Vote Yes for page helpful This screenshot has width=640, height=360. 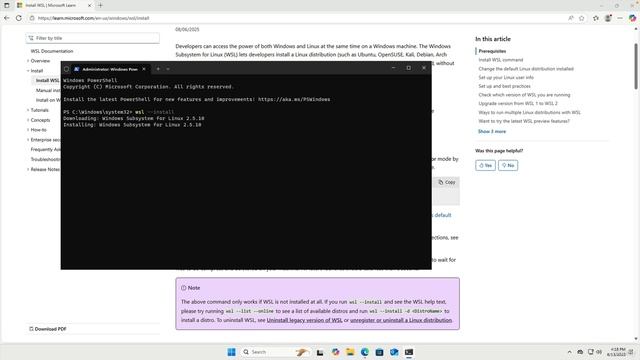click(485, 165)
